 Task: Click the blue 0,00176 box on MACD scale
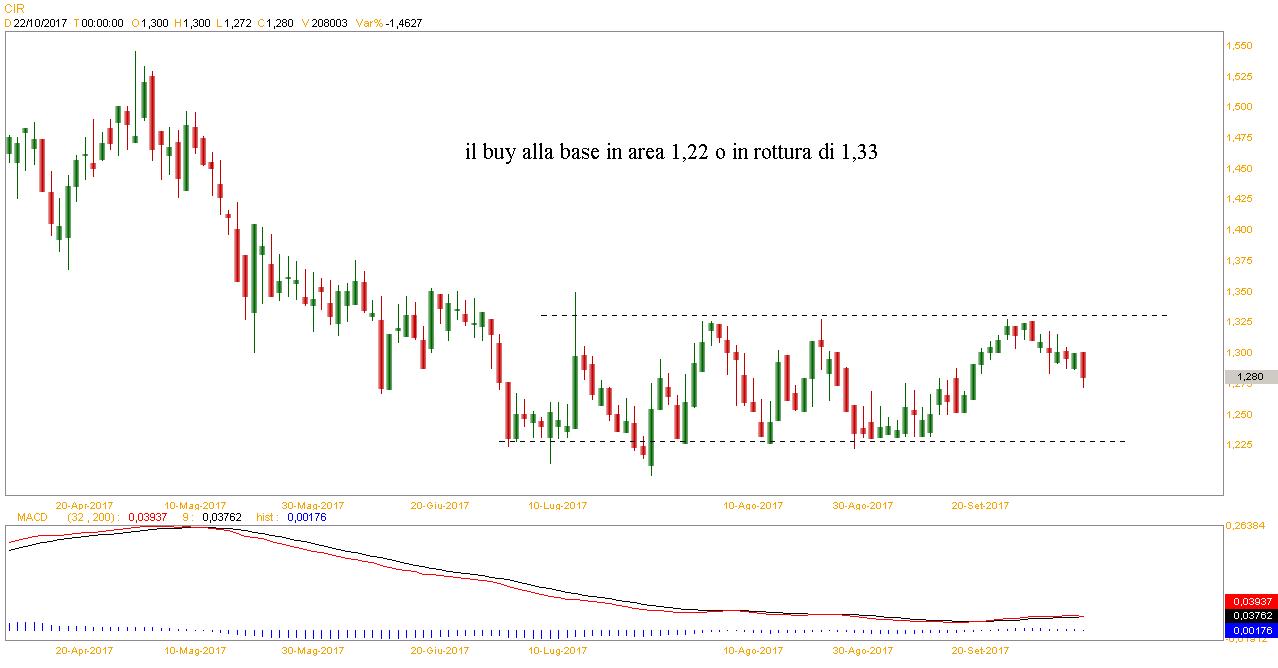point(1250,631)
